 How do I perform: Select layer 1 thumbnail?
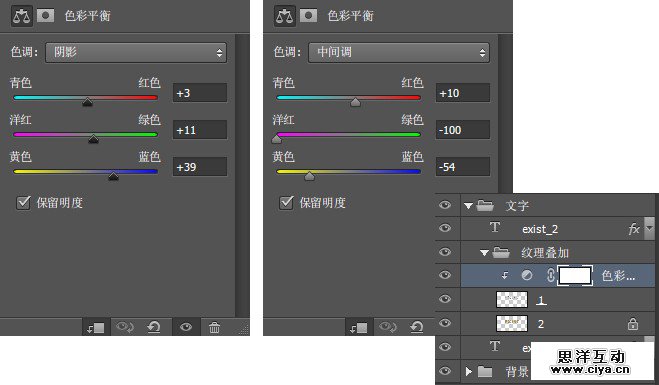click(512, 300)
